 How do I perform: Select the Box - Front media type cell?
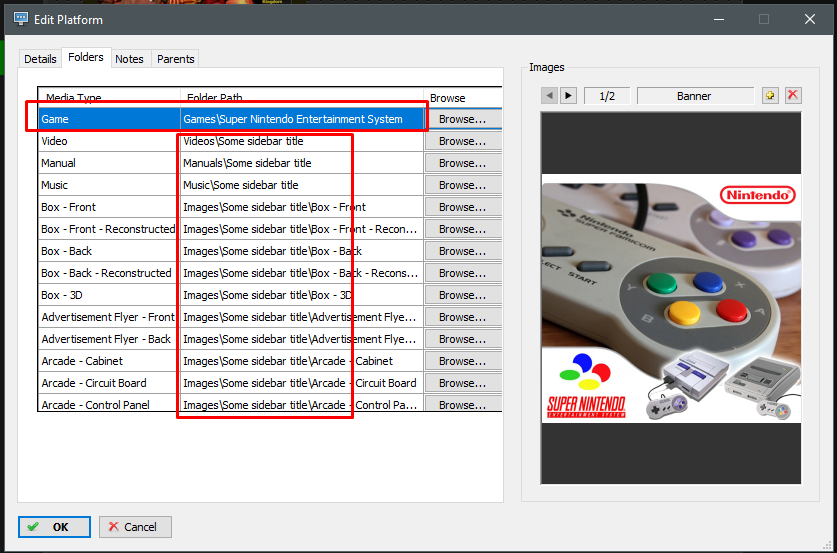point(109,207)
